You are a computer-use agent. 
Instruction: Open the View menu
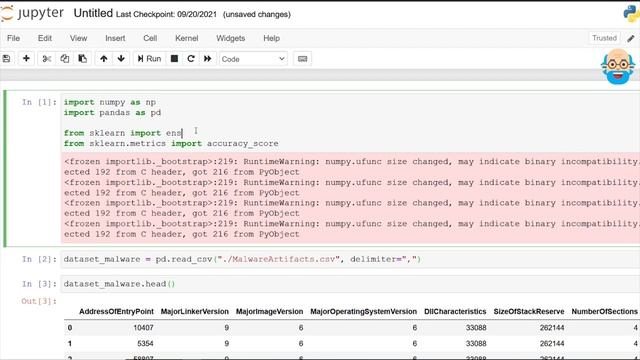click(78, 38)
